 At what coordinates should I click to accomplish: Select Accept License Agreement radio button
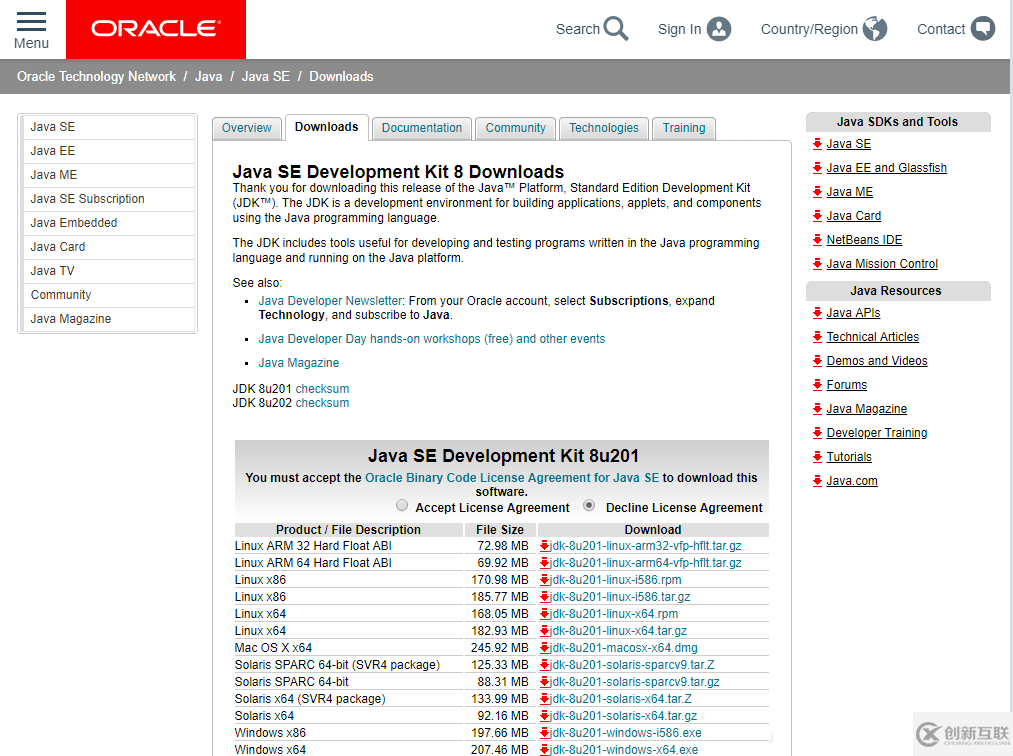(x=402, y=506)
